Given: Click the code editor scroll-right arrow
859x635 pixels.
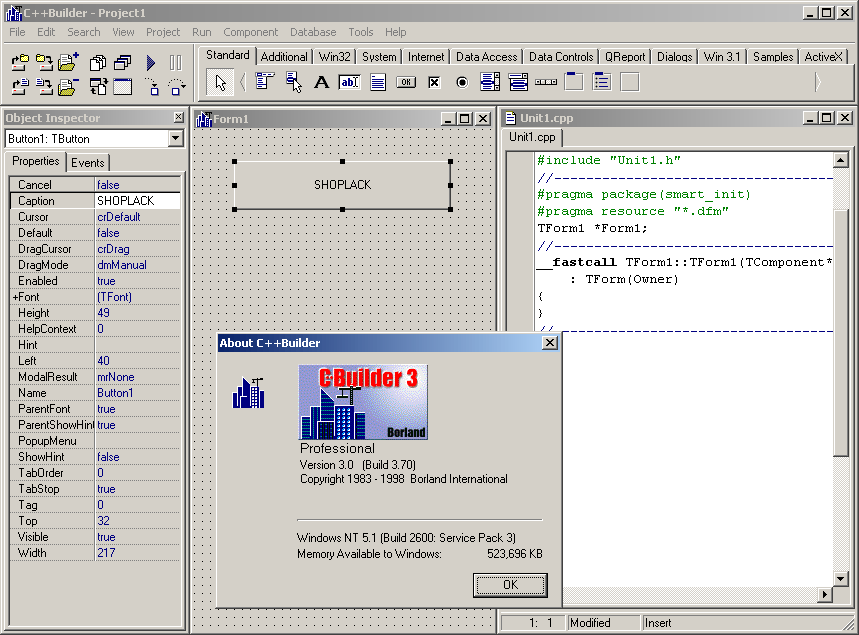Looking at the screenshot, I should pyautogui.click(x=824, y=594).
